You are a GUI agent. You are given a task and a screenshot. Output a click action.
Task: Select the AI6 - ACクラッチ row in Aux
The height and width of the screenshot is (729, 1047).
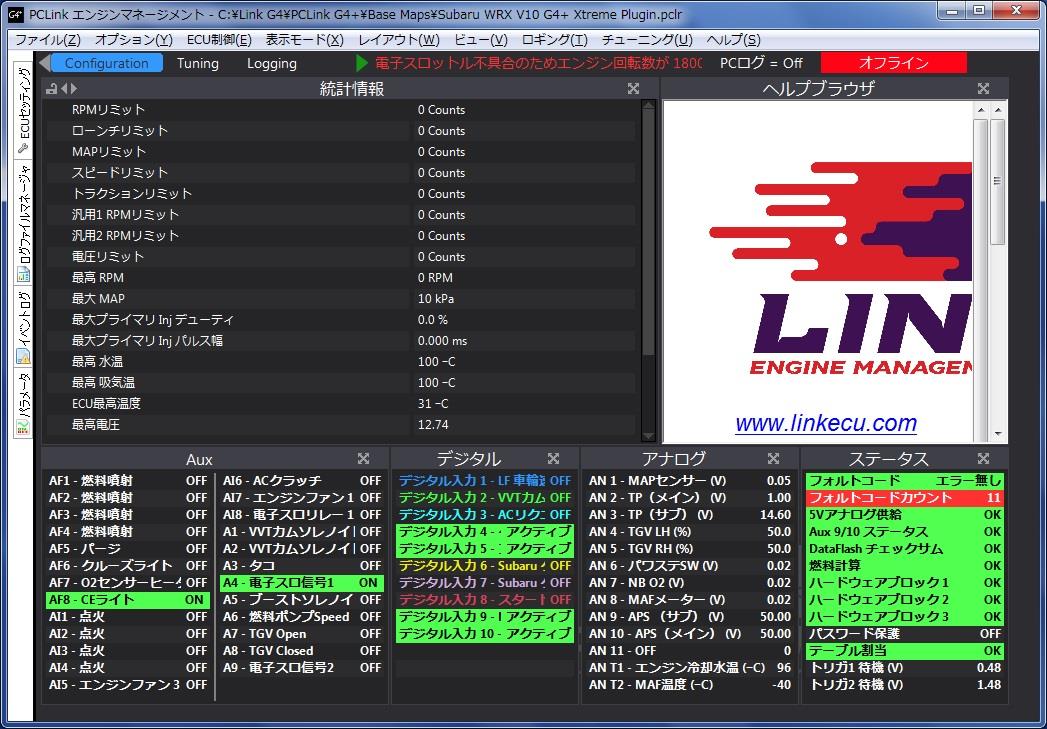302,481
